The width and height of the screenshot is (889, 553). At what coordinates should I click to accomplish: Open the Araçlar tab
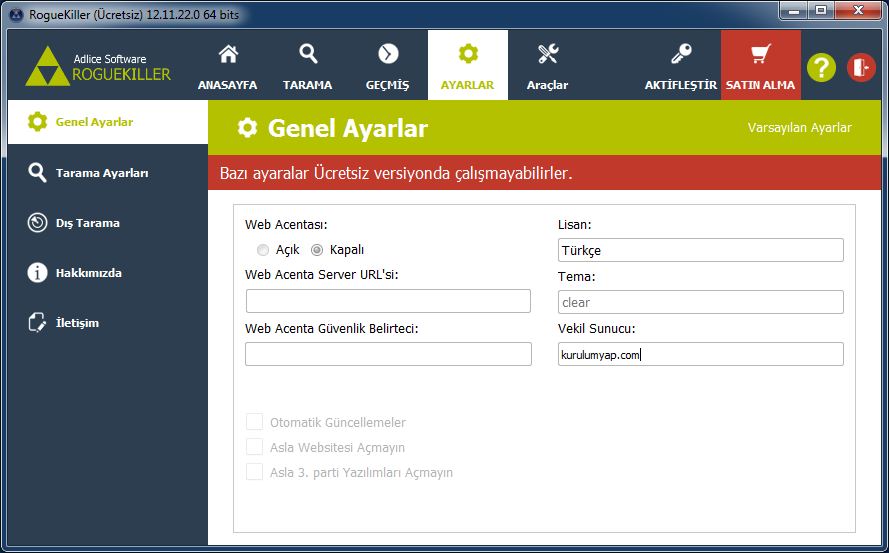[548, 65]
